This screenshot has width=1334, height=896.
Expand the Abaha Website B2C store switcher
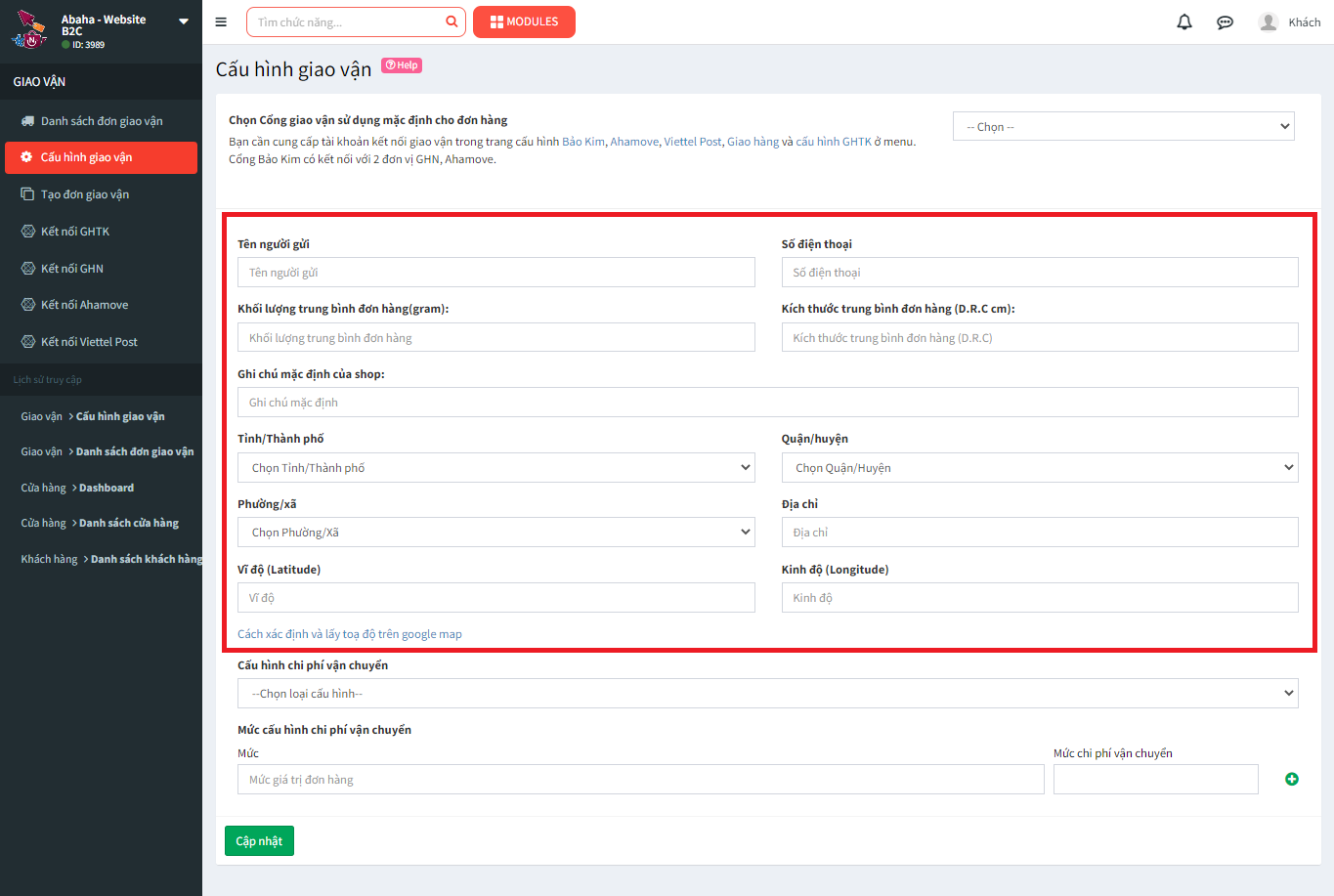point(183,21)
